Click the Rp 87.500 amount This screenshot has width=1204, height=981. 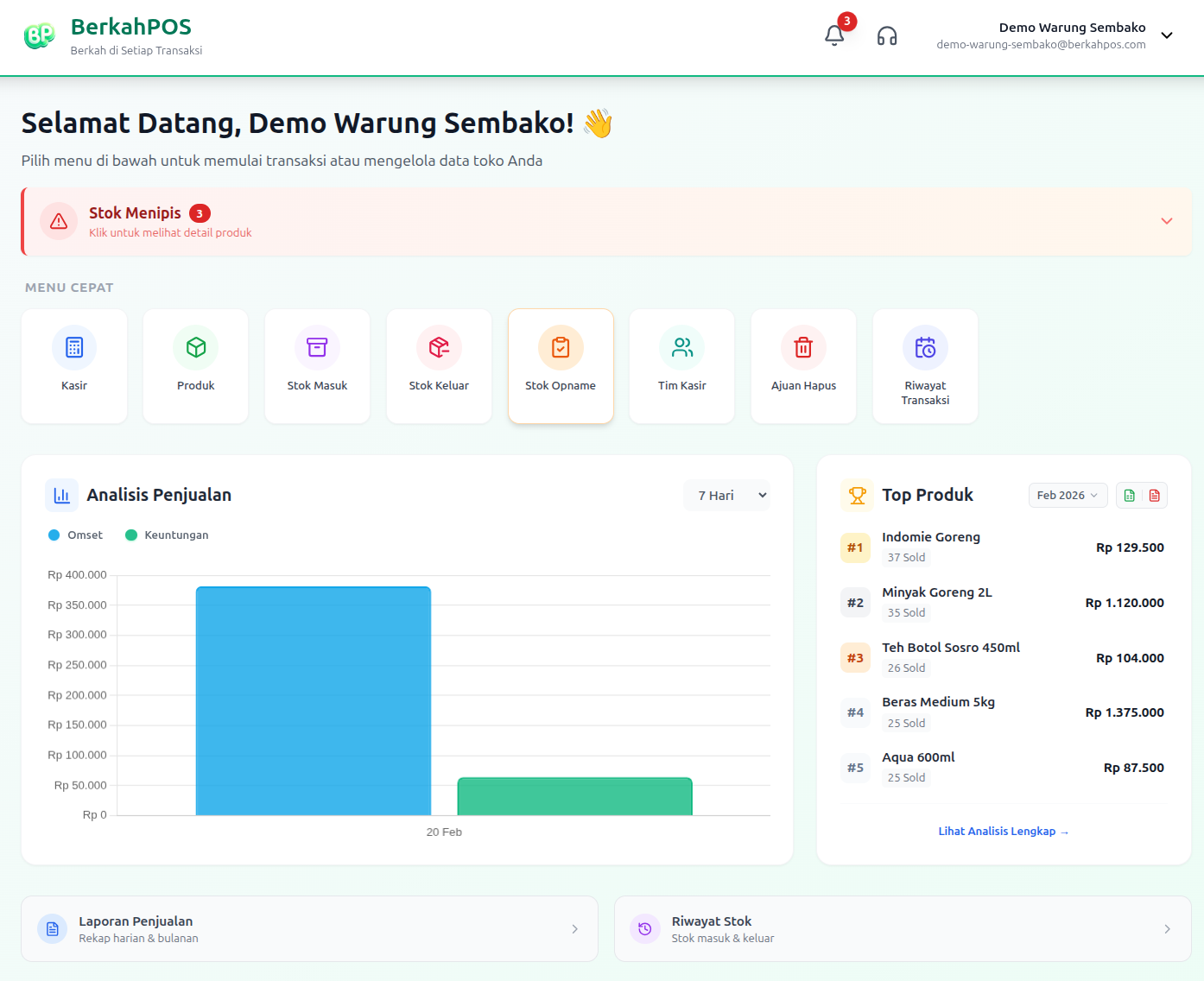tap(1133, 768)
